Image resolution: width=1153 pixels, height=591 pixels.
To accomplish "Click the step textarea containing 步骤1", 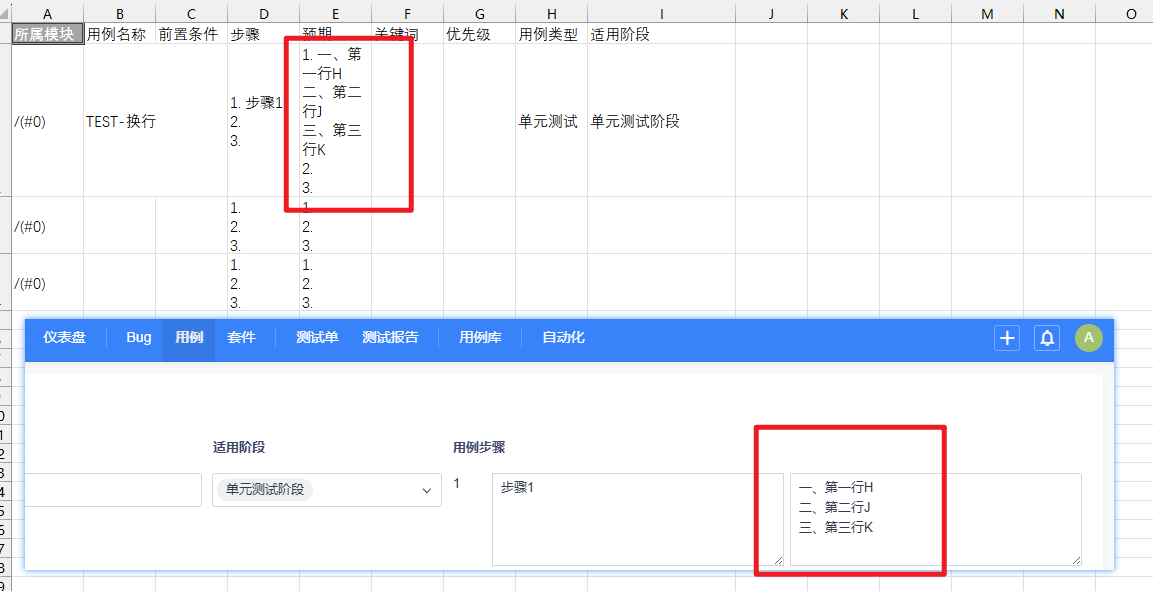I will (638, 519).
